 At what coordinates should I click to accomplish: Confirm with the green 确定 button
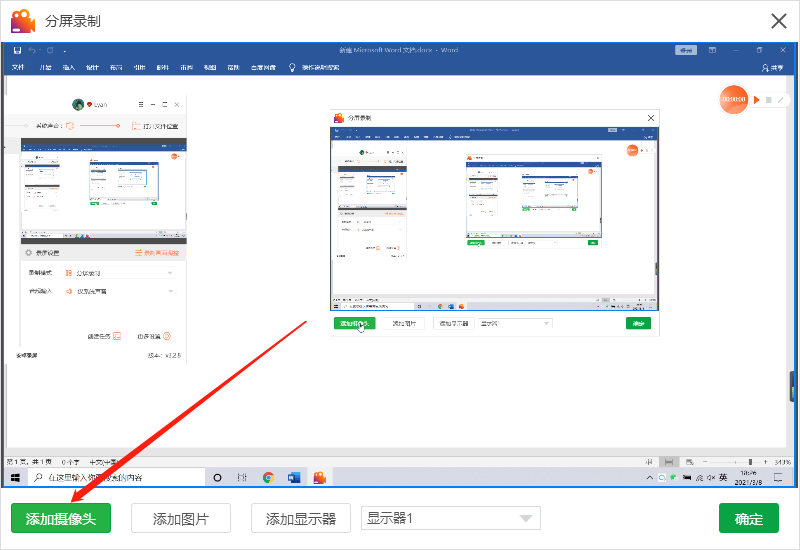click(748, 519)
